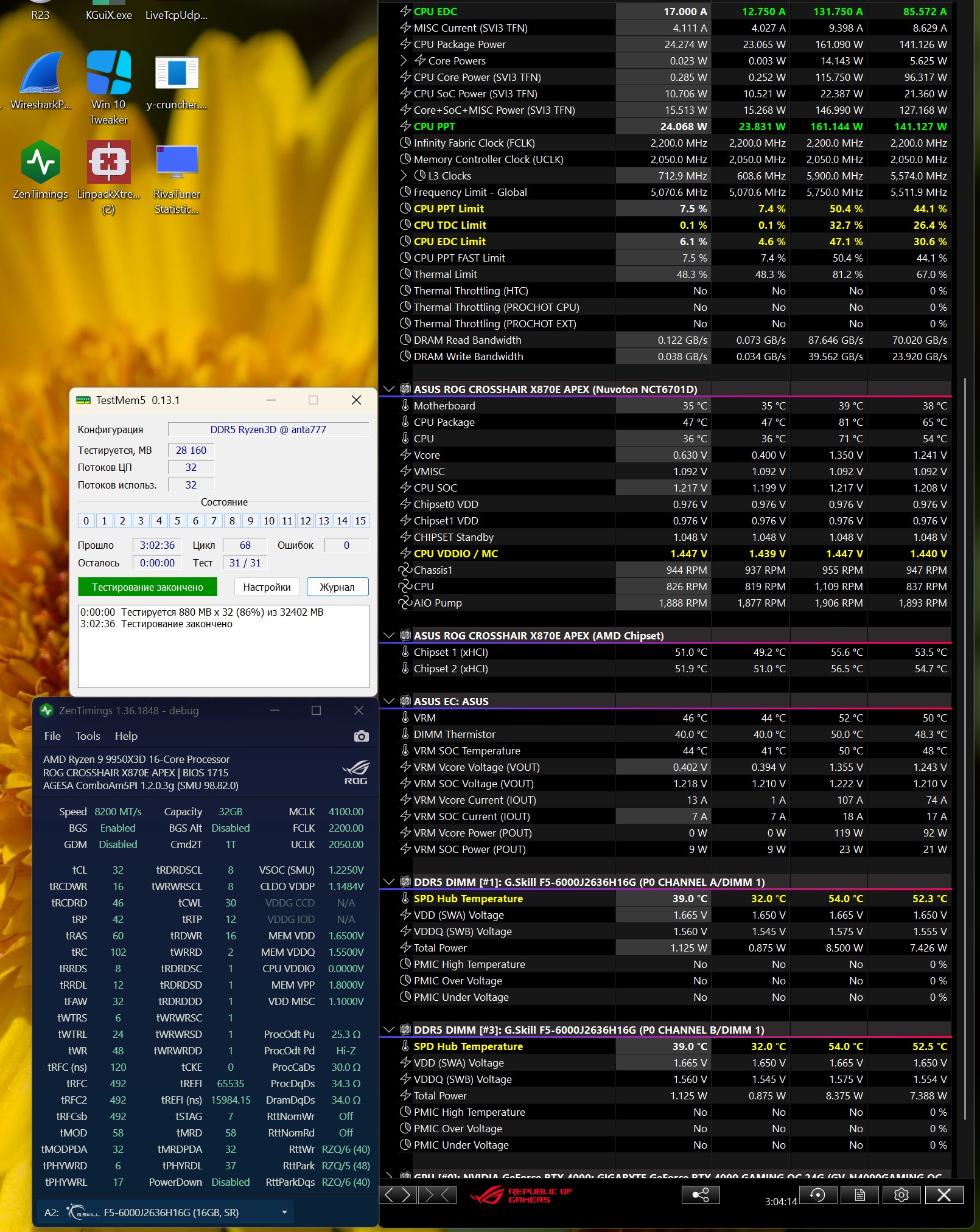Click the ROG logo in ZenTimings
Image resolution: width=980 pixels, height=1232 pixels.
pyautogui.click(x=356, y=772)
